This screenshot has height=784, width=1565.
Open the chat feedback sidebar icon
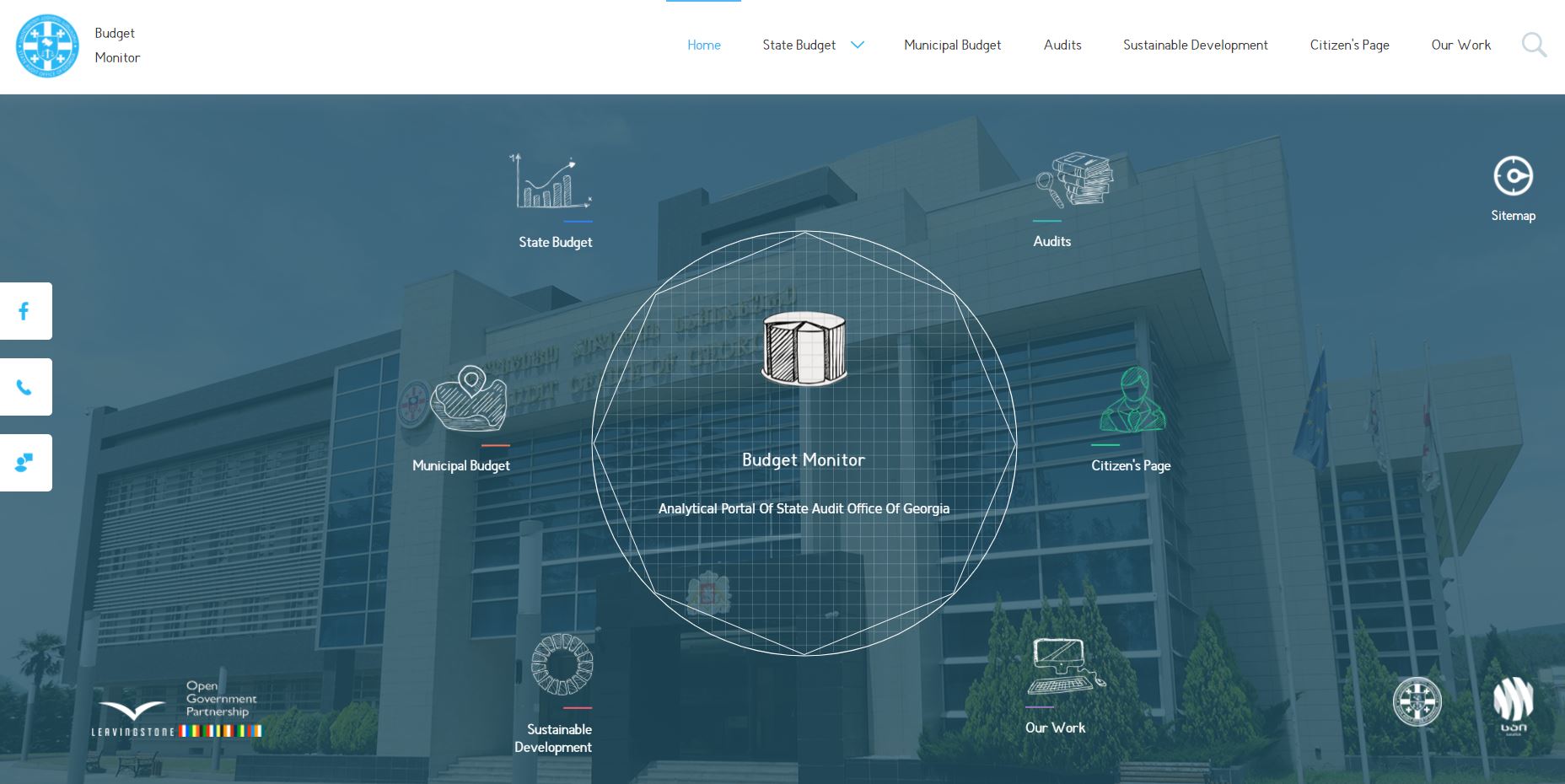click(x=24, y=463)
